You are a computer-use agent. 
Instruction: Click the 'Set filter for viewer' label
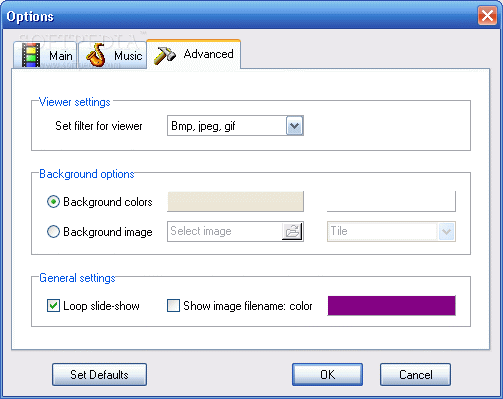coord(99,126)
